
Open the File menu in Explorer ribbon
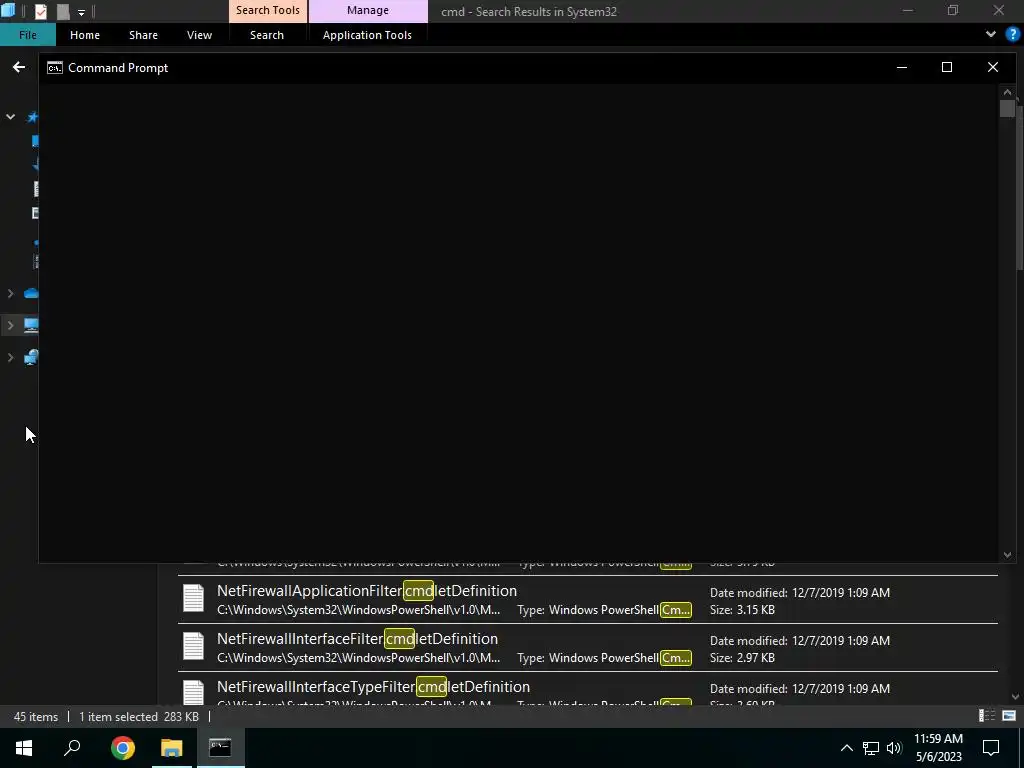tap(27, 35)
